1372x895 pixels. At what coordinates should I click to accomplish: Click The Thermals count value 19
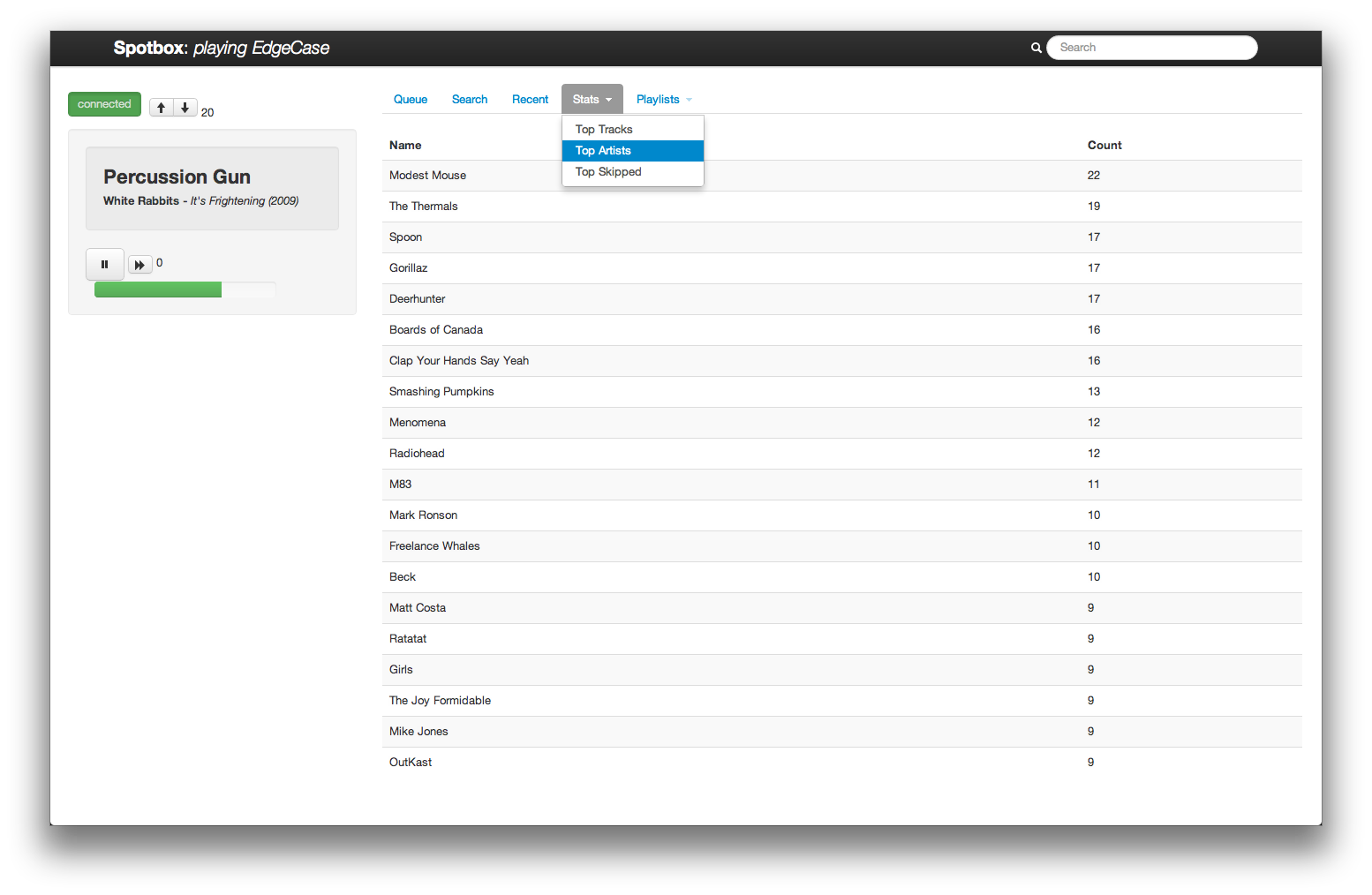pyautogui.click(x=1094, y=207)
